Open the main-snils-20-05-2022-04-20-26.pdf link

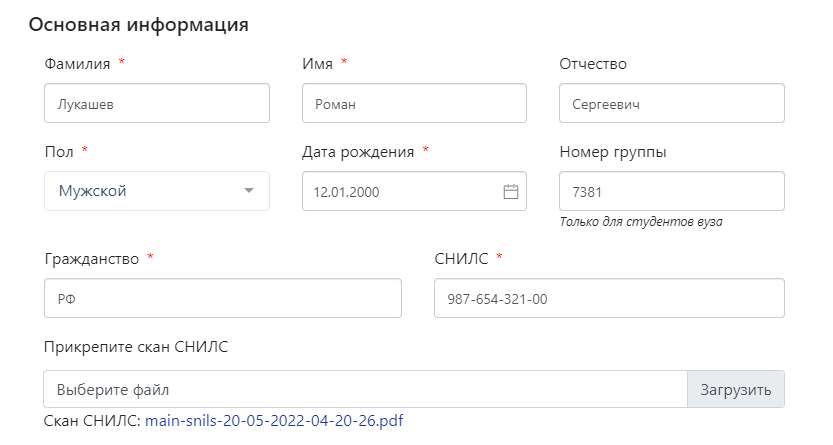point(274,421)
